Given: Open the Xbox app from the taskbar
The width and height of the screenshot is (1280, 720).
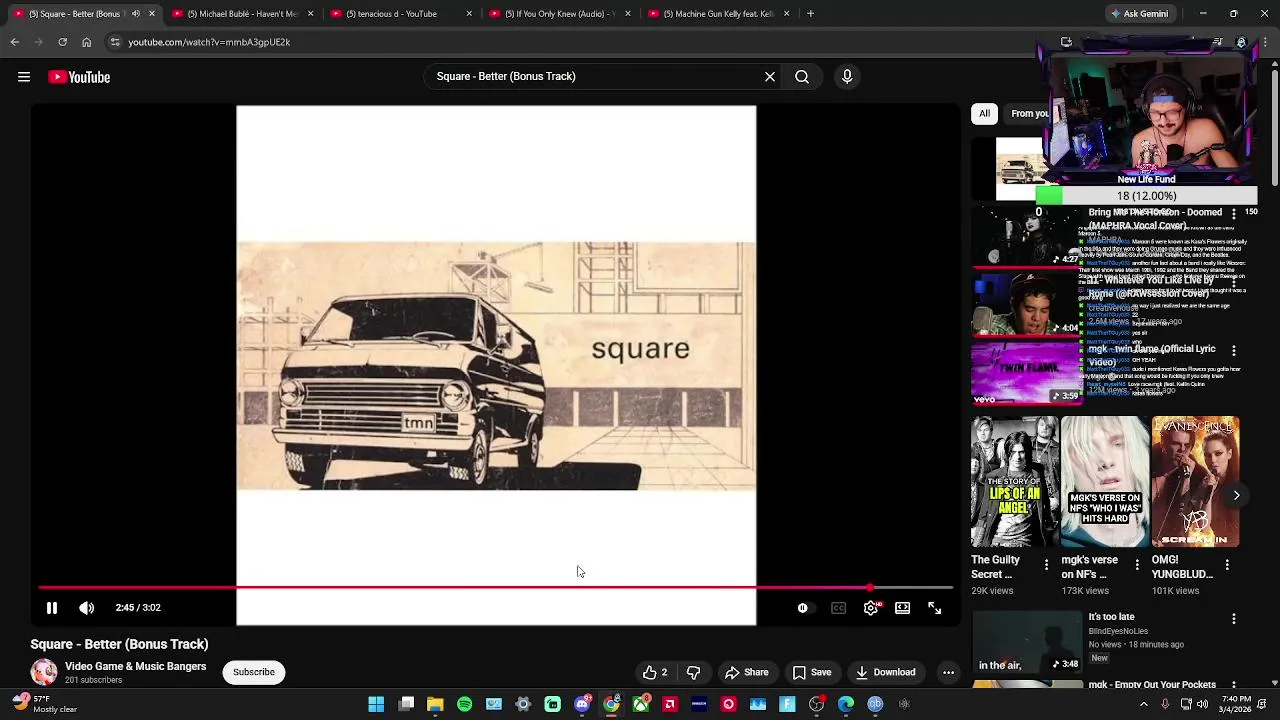Looking at the screenshot, I should 640,704.
